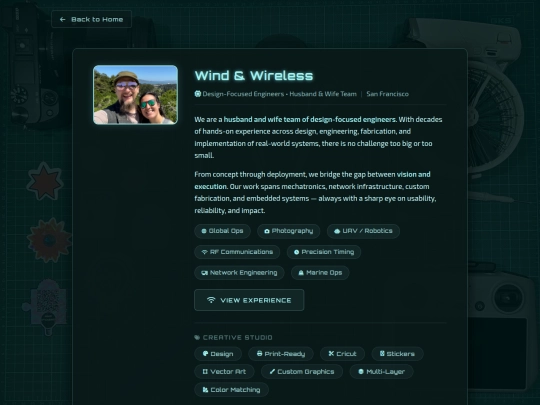Click the tag icon beside Creative Studio
The height and width of the screenshot is (405, 540).
197,338
